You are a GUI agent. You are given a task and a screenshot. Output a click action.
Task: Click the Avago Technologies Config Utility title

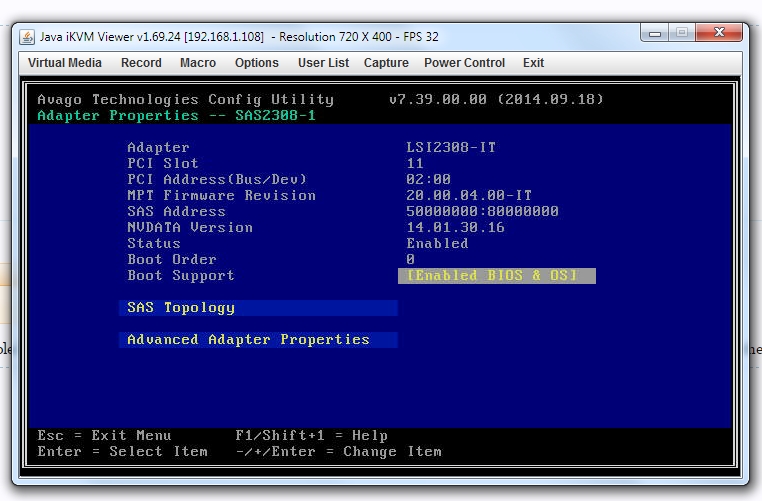pos(186,100)
